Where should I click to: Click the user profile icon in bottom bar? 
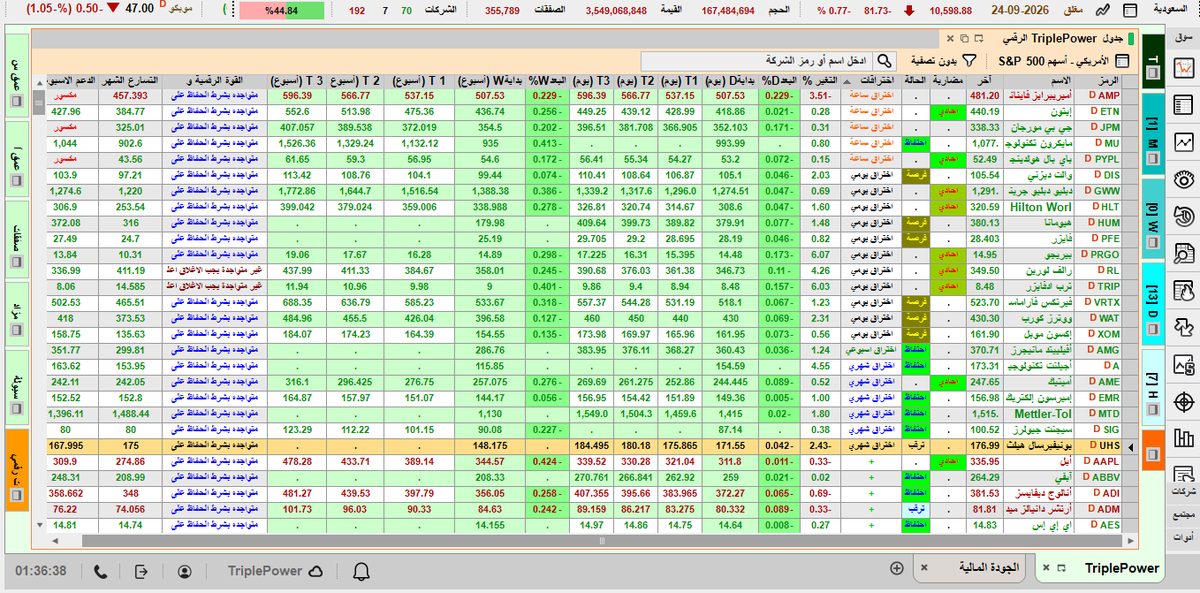click(x=185, y=571)
